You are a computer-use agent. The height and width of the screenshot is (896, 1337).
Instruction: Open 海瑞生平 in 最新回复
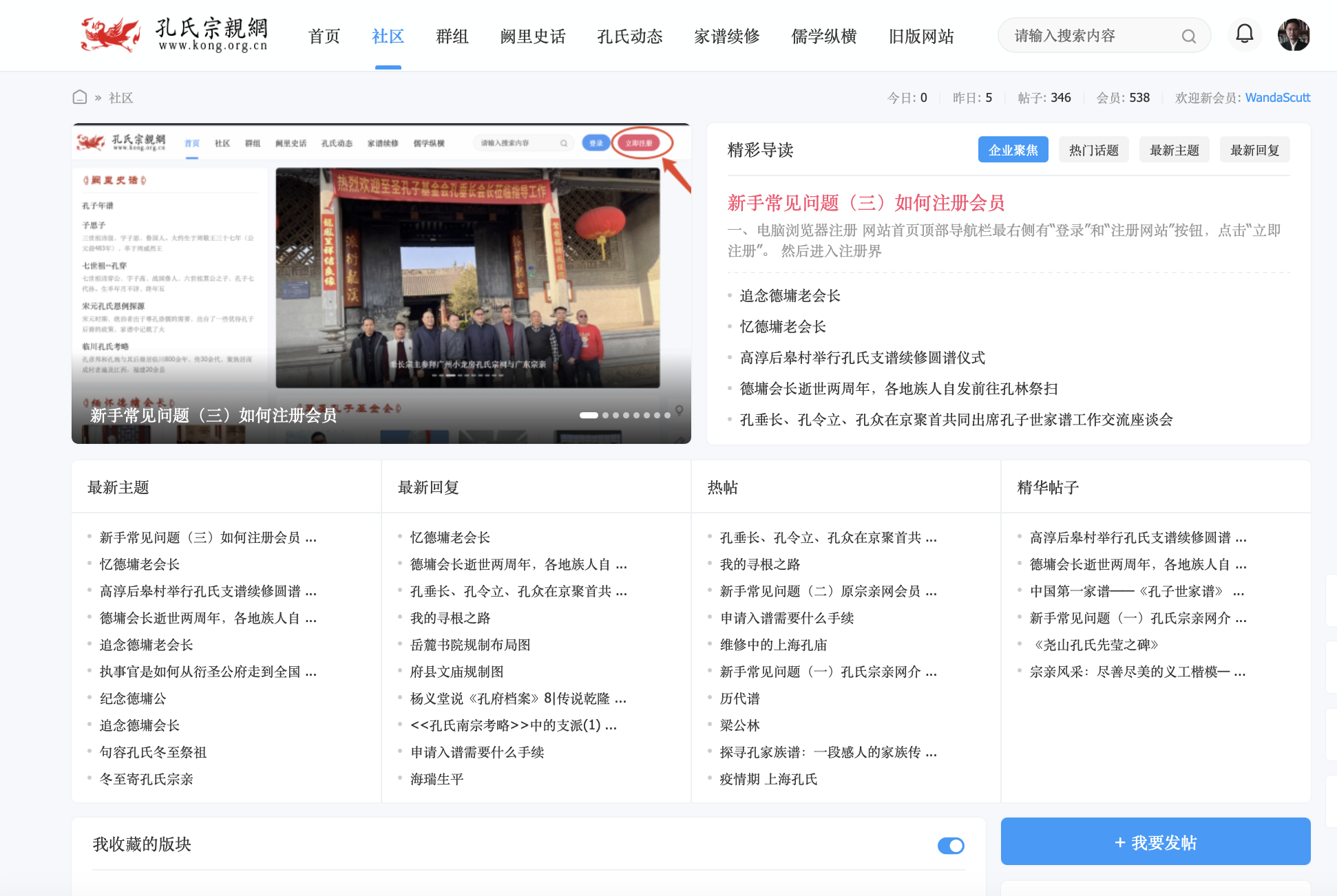click(x=436, y=779)
